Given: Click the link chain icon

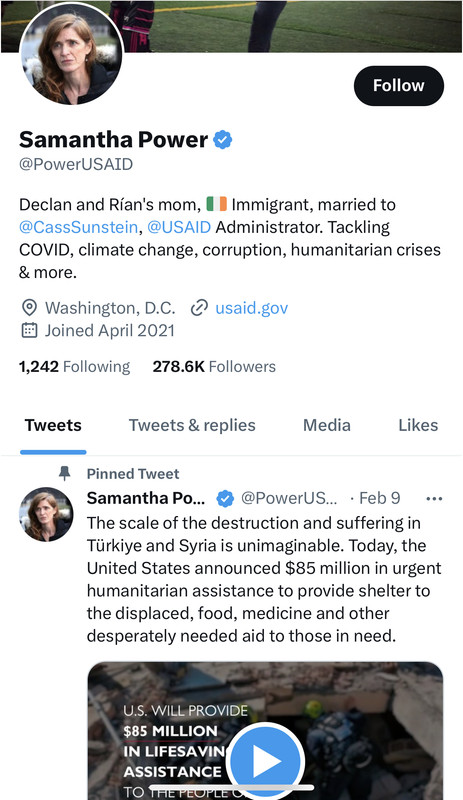Looking at the screenshot, I should (199, 308).
